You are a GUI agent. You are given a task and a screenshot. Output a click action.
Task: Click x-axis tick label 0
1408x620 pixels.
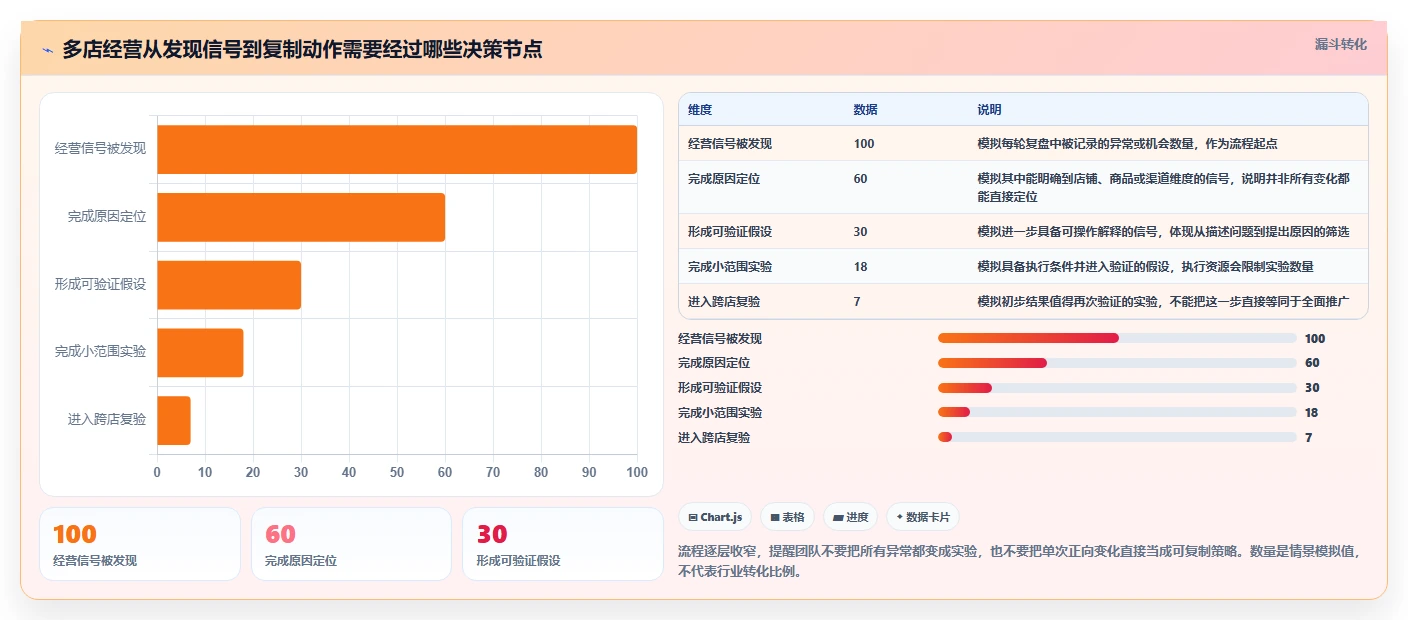[157, 472]
